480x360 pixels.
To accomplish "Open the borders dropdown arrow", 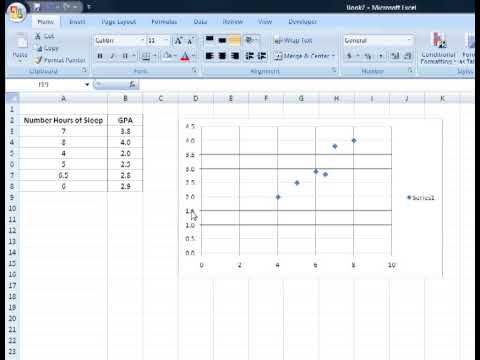I will click(x=155, y=56).
